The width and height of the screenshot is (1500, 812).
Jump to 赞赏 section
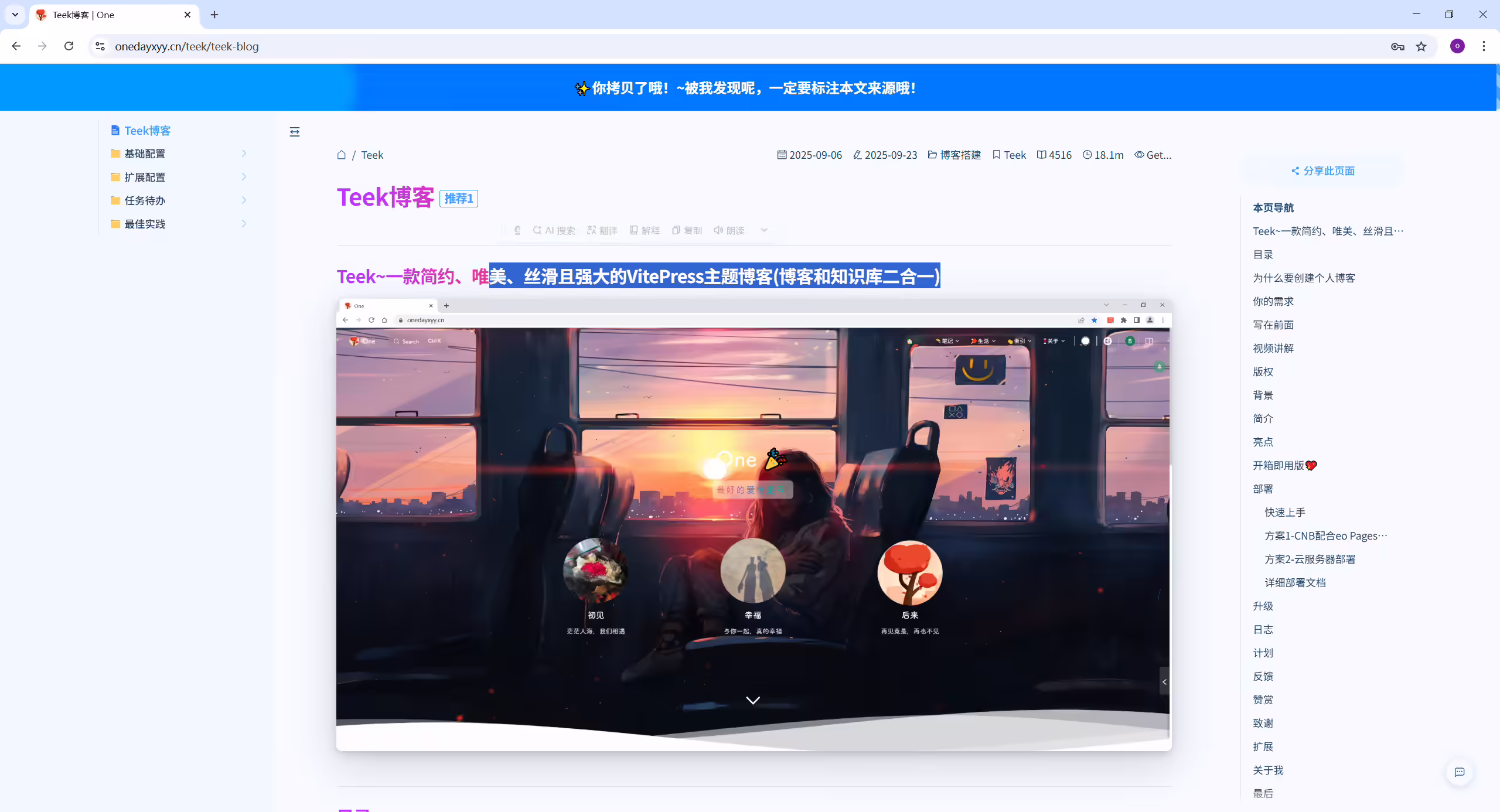tap(1263, 700)
